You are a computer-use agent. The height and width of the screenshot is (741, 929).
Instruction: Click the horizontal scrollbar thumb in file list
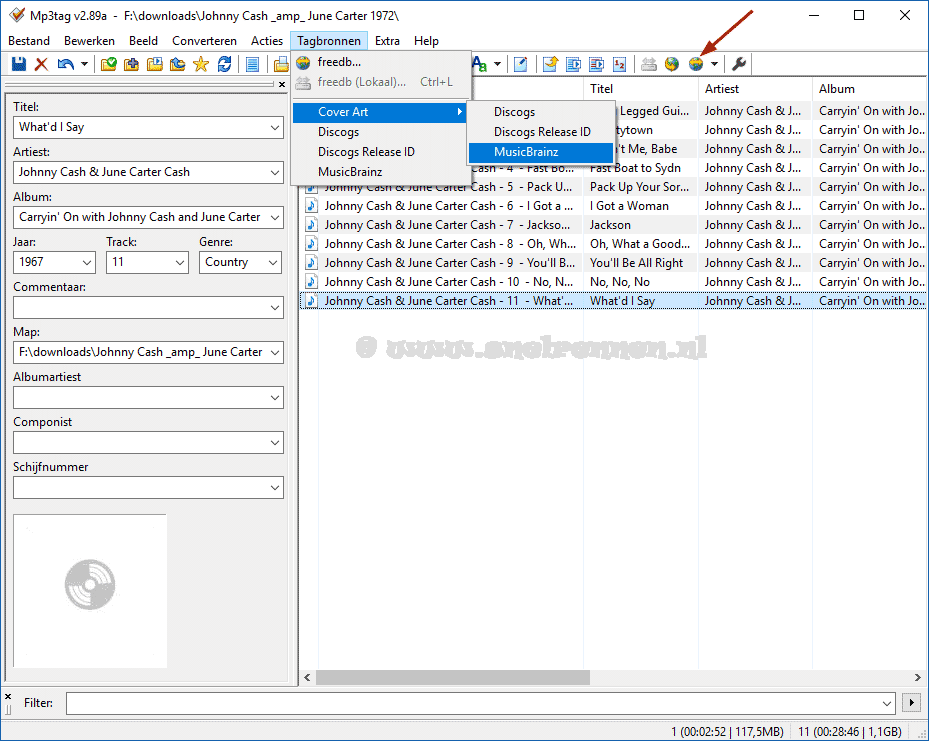(453, 677)
